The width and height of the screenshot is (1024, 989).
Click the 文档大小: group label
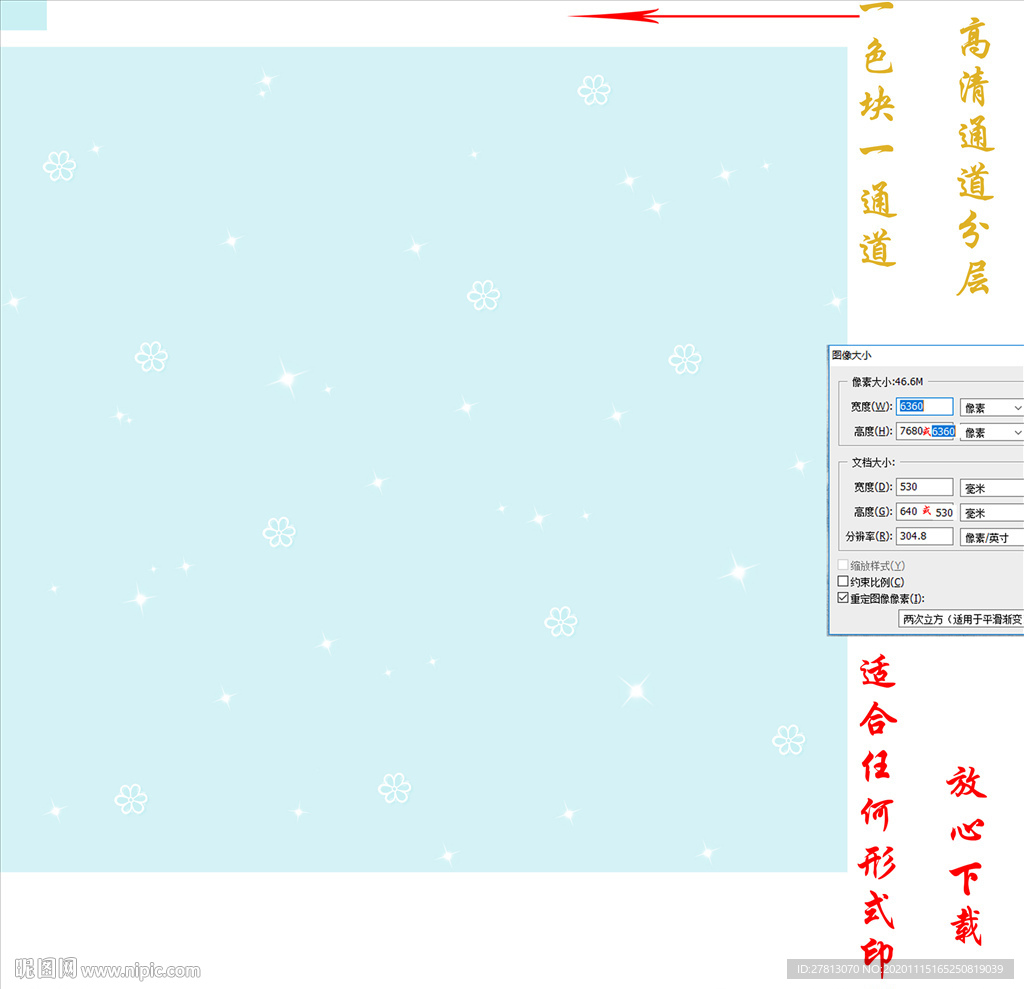pyautogui.click(x=873, y=462)
